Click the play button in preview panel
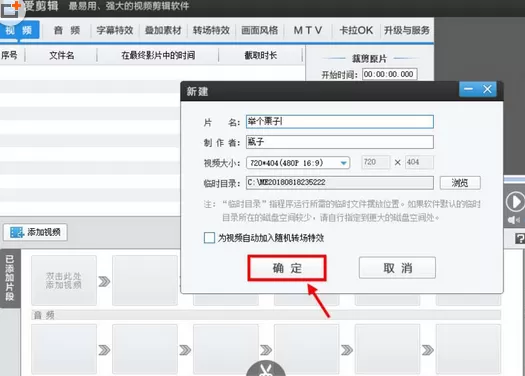This screenshot has width=525, height=376. click(515, 202)
